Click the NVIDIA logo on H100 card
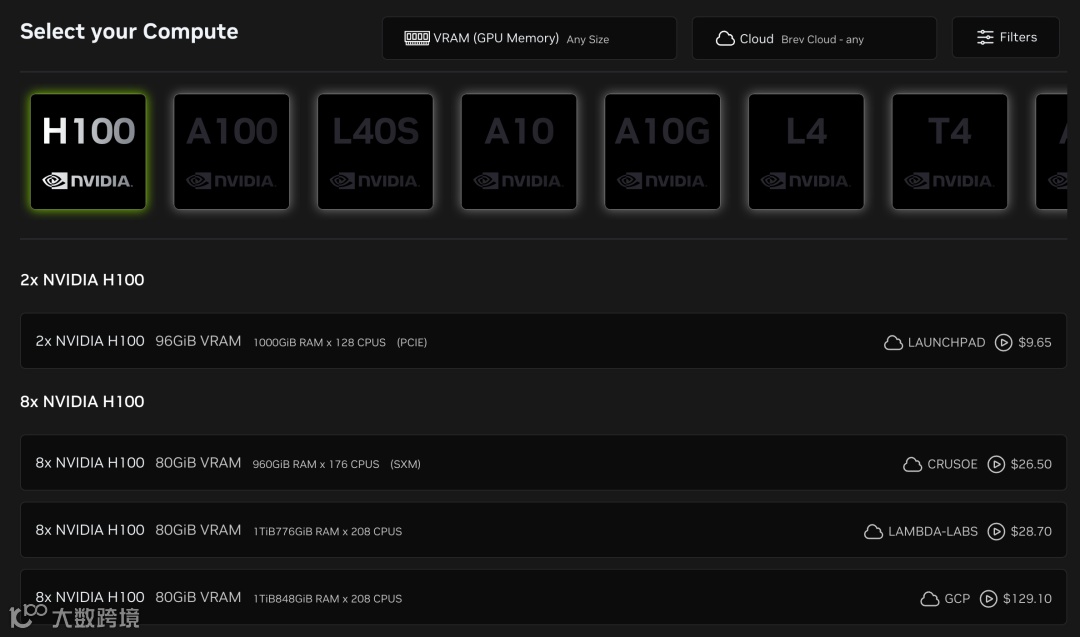The height and width of the screenshot is (637, 1080). (x=87, y=181)
